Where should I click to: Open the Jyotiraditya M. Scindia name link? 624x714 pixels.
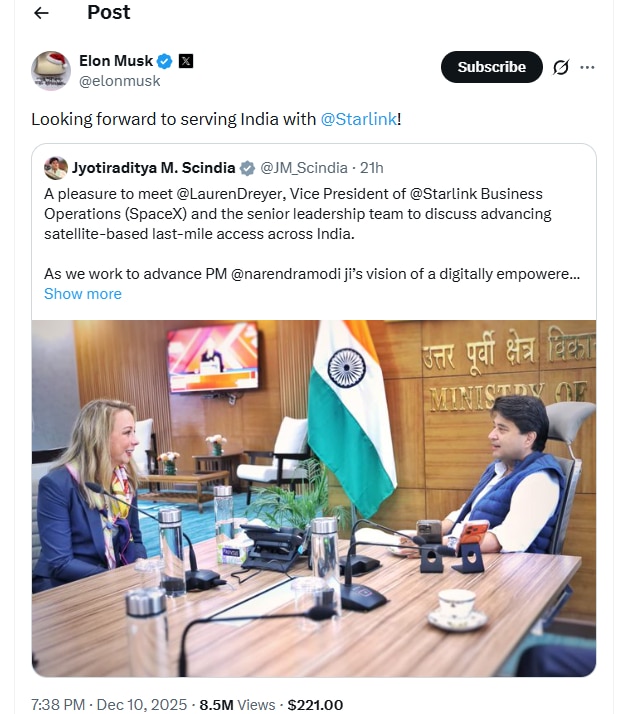coord(153,168)
